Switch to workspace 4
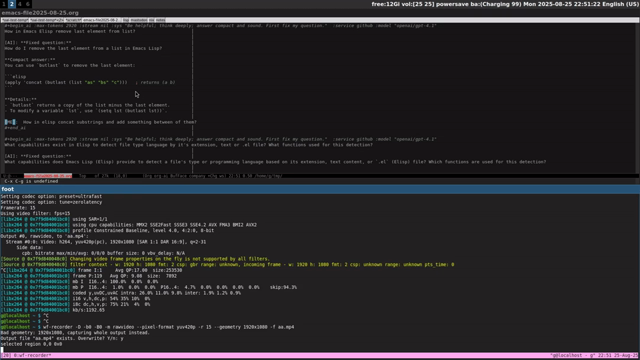The image size is (640, 360). 19,4
